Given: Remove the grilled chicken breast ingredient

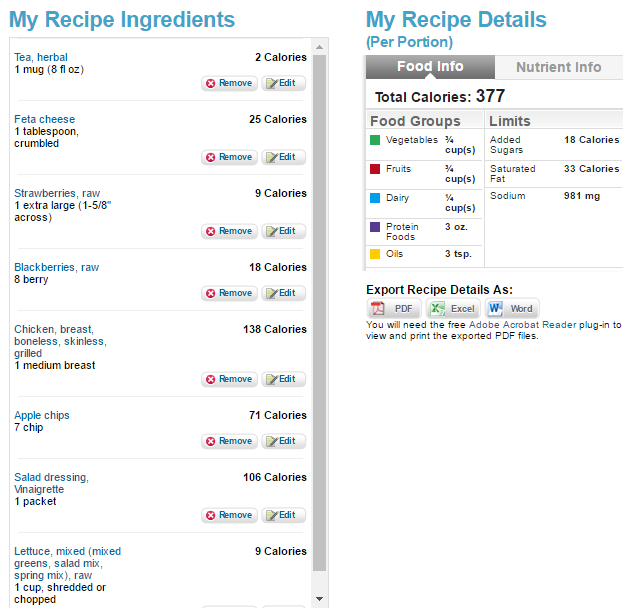Looking at the screenshot, I should pos(229,379).
